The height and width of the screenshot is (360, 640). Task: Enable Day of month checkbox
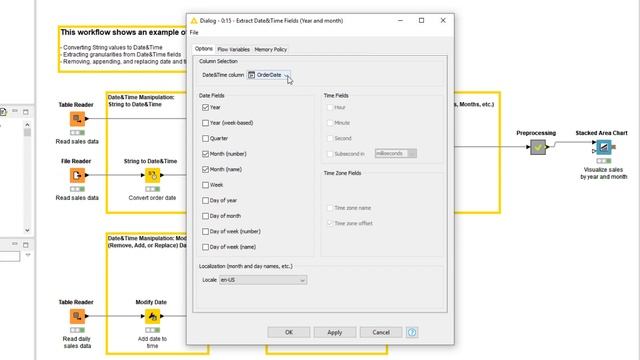(x=205, y=216)
